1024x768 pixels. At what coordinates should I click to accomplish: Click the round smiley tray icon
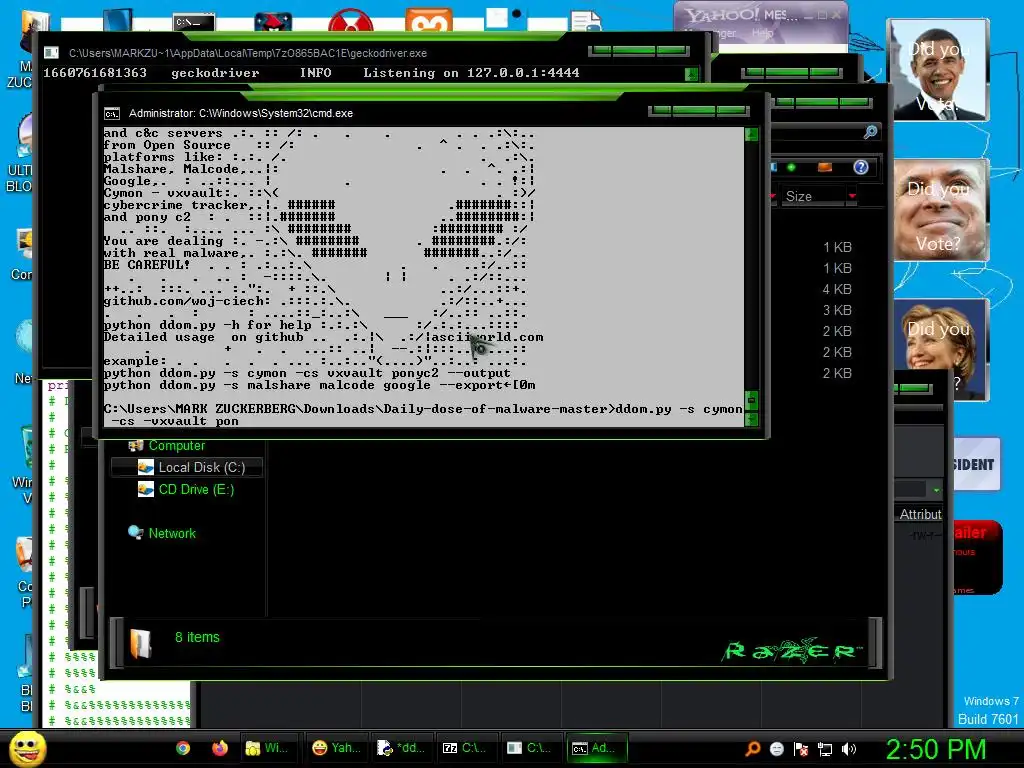pyautogui.click(x=776, y=749)
